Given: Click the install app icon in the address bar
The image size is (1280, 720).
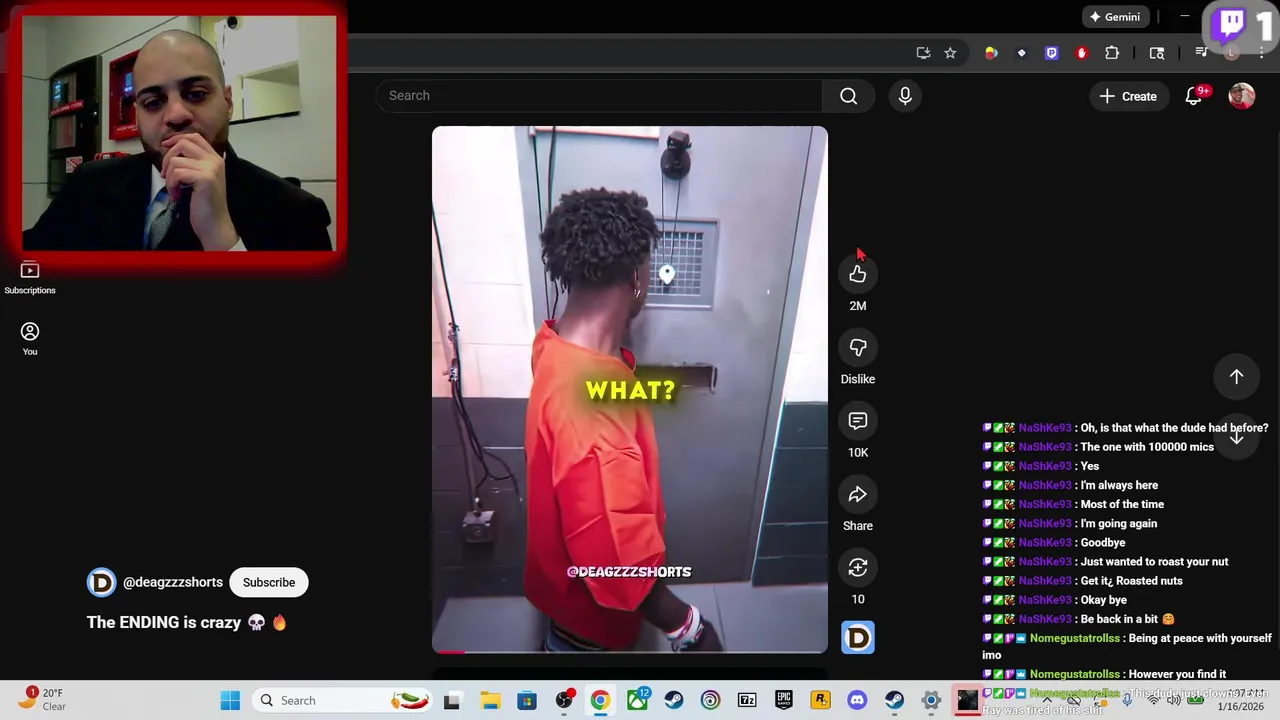Looking at the screenshot, I should [x=923, y=53].
